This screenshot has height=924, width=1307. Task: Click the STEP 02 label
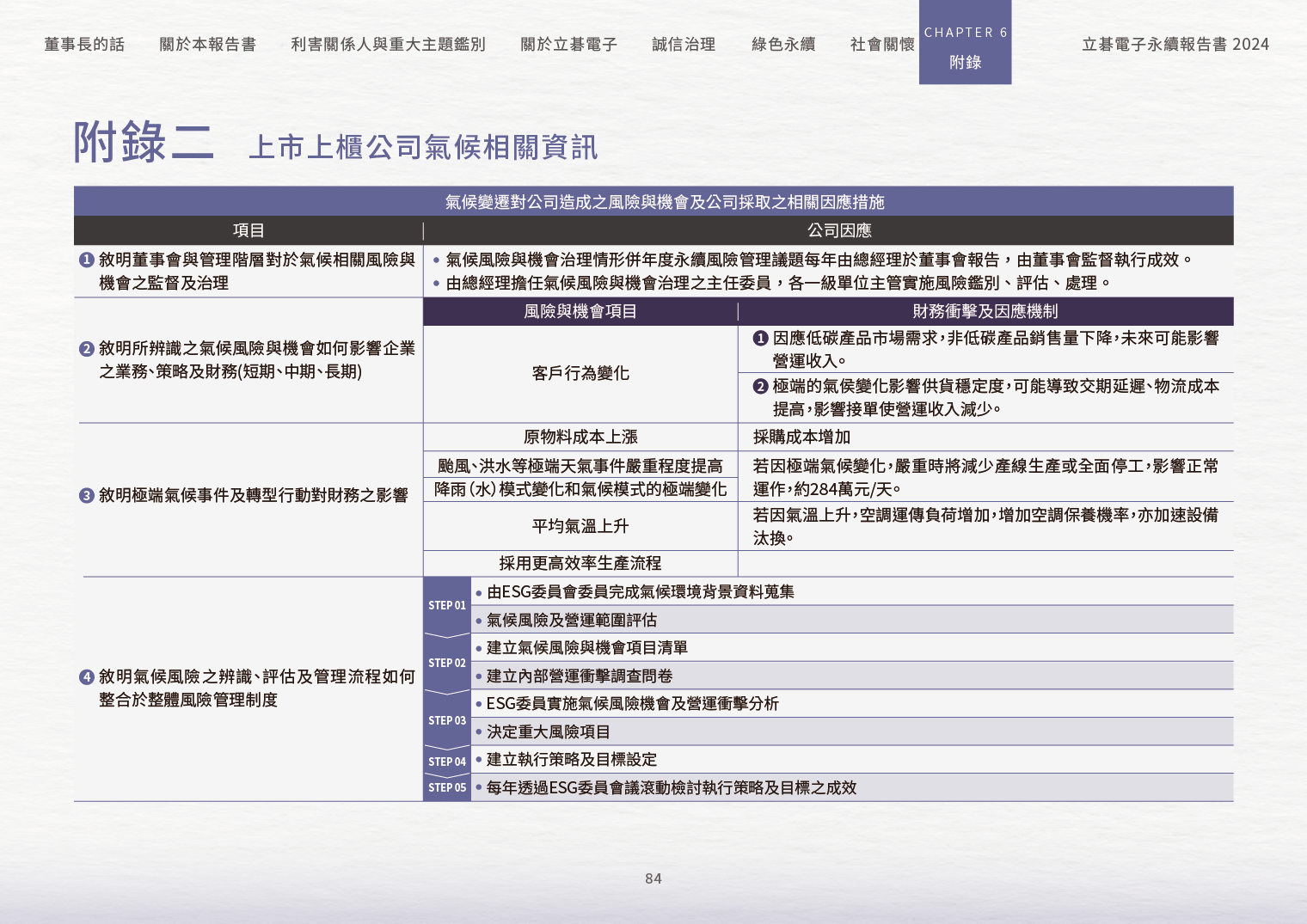tap(447, 663)
